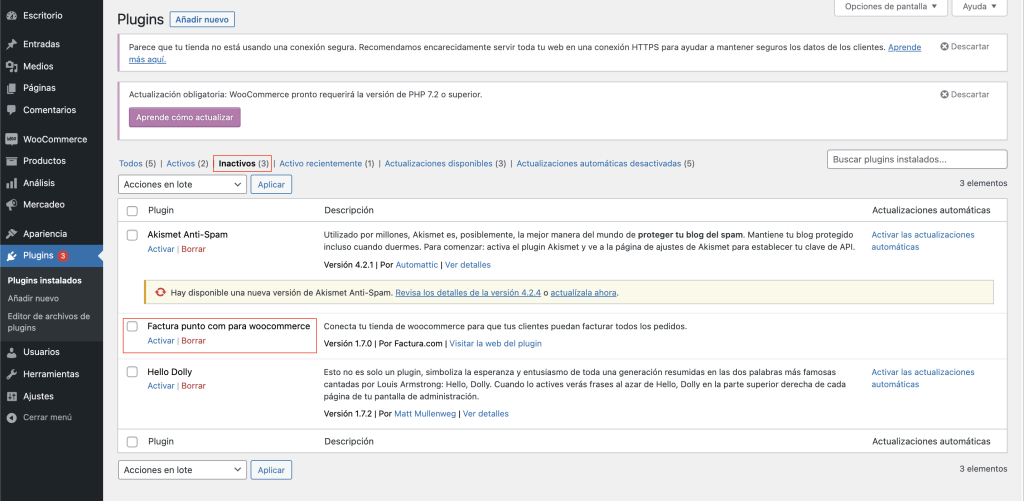Screen dimensions: 1024x501
Task: Click the Akismet update refresh icon
Action: point(160,293)
